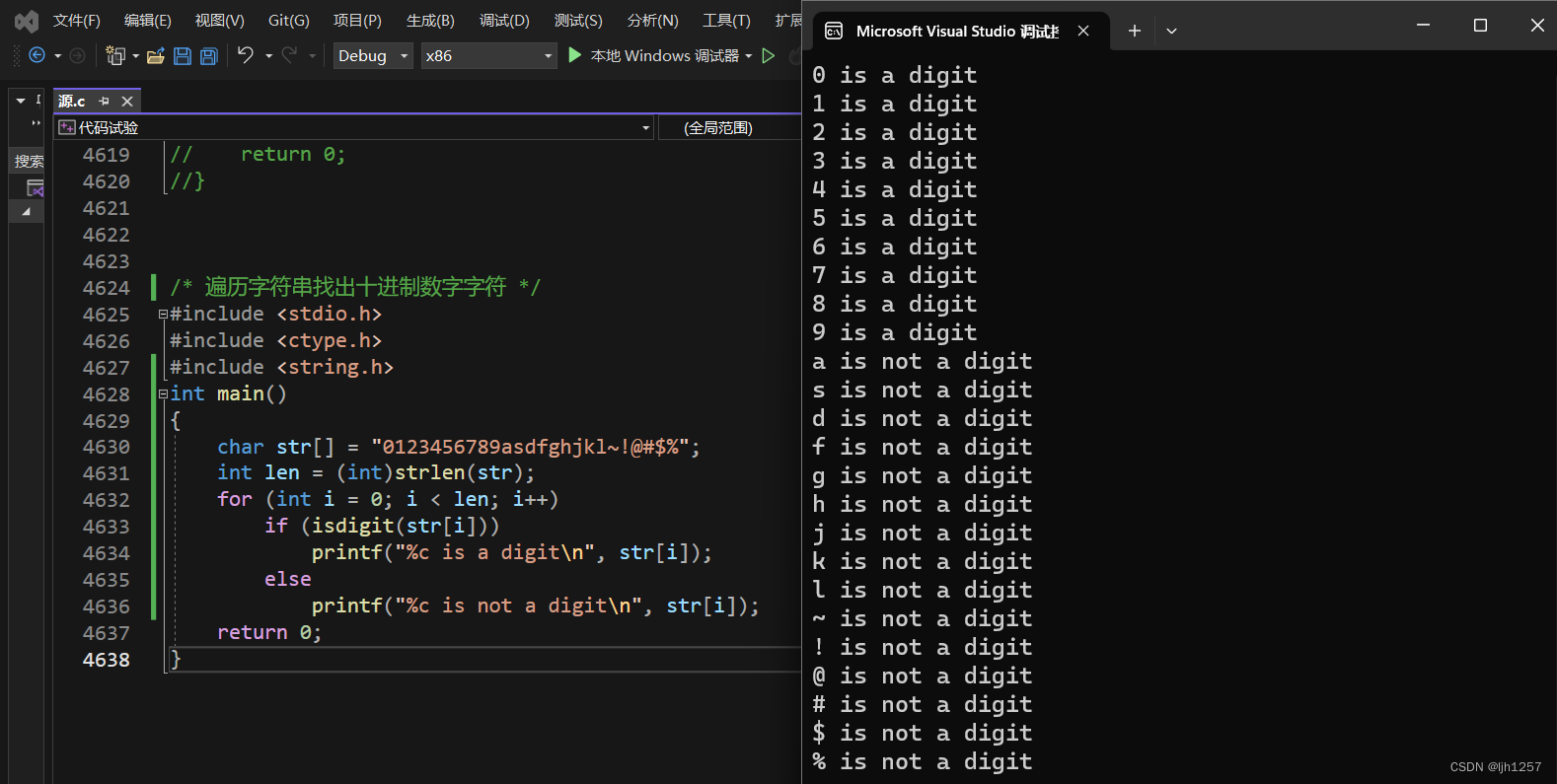Click the redo arrow icon
The height and width of the screenshot is (784, 1557).
tap(289, 55)
